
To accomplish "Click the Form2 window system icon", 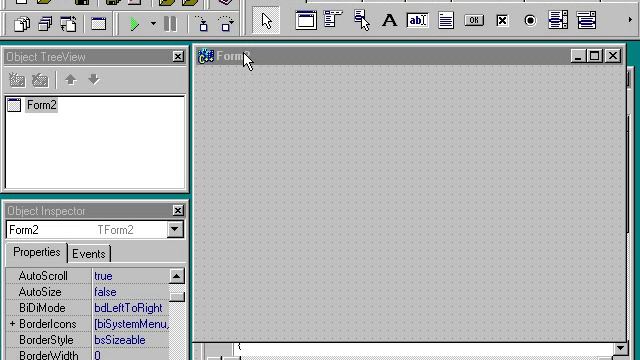I will point(205,56).
